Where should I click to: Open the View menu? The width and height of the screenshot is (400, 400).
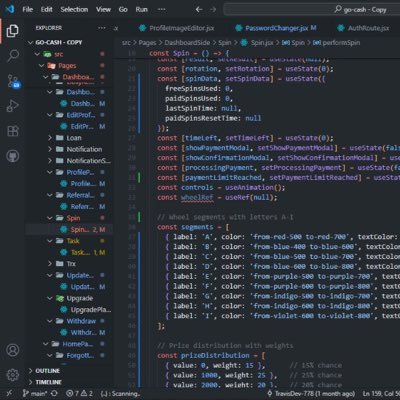pyautogui.click(x=103, y=9)
